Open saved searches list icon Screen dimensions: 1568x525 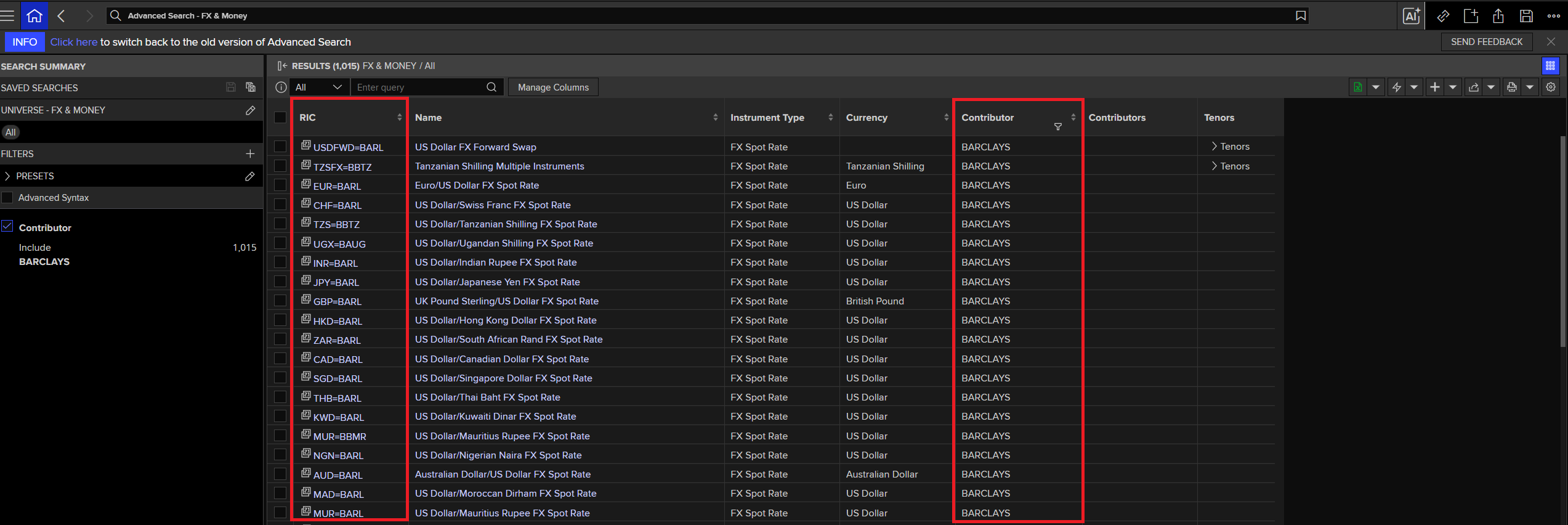pyautogui.click(x=251, y=87)
